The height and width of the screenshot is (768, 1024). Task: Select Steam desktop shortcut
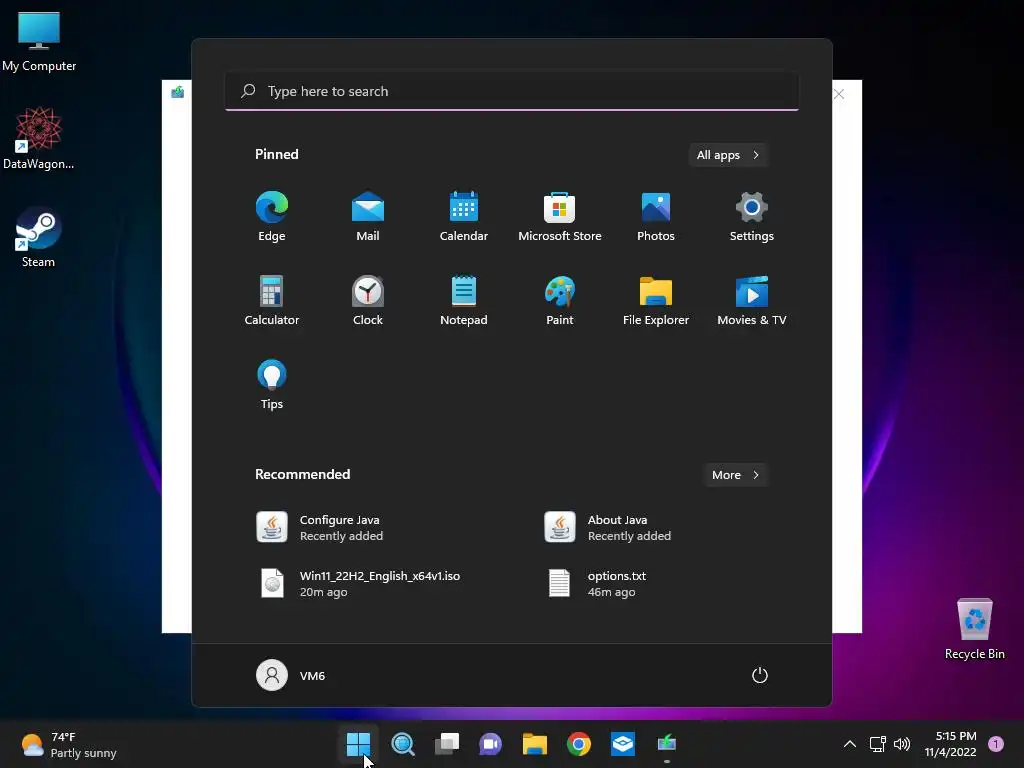click(x=39, y=237)
